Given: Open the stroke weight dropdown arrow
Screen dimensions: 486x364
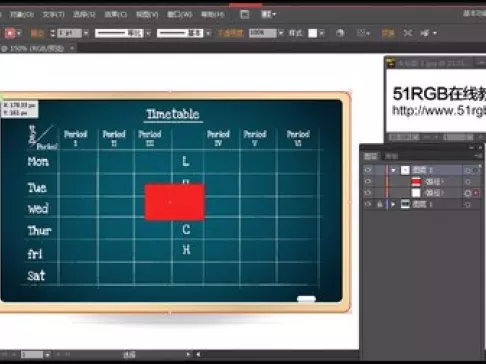Looking at the screenshot, I should (x=86, y=33).
